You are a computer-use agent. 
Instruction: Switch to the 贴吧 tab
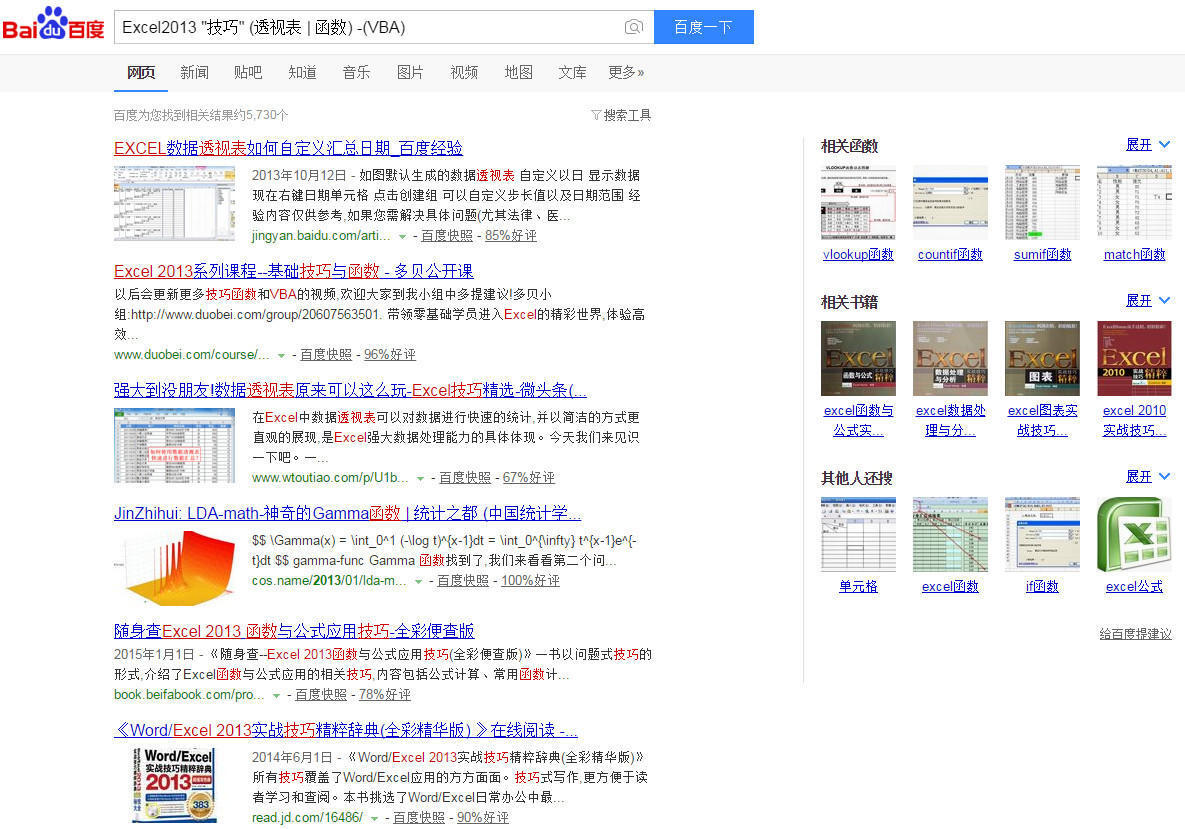click(x=248, y=73)
